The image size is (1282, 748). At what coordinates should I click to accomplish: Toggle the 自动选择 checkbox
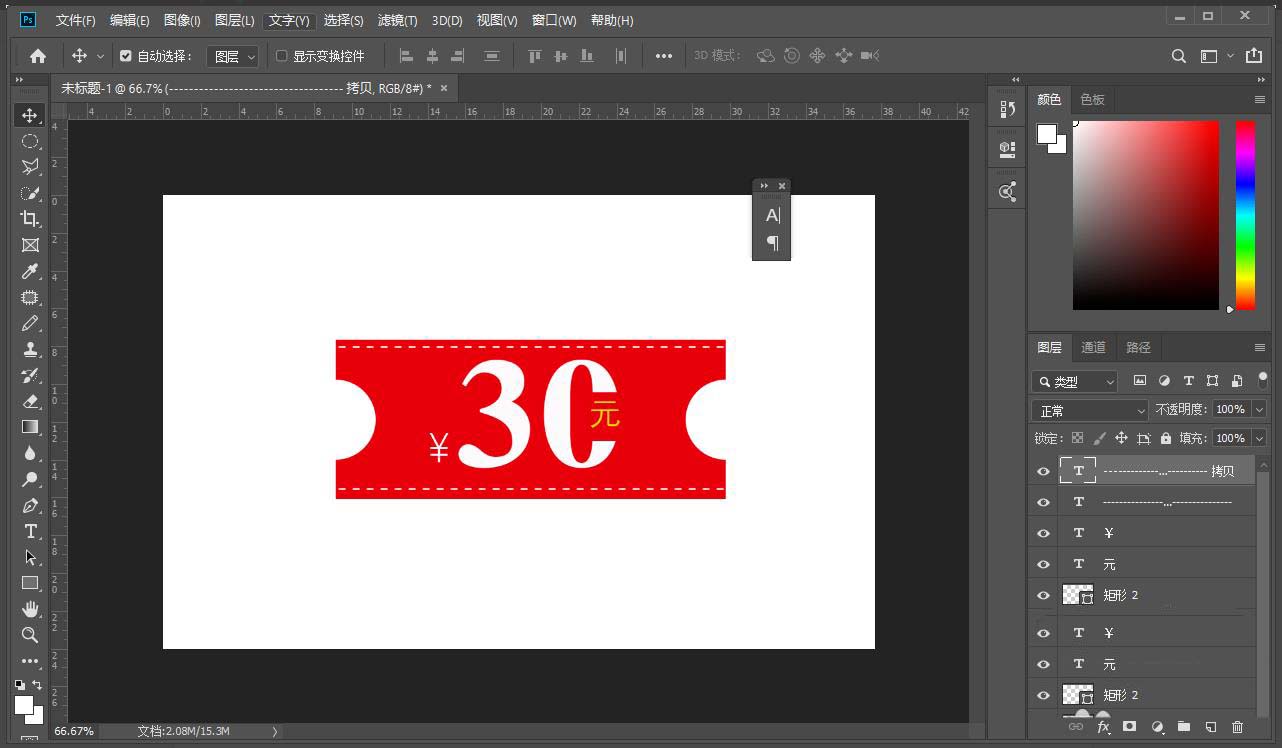pyautogui.click(x=126, y=56)
